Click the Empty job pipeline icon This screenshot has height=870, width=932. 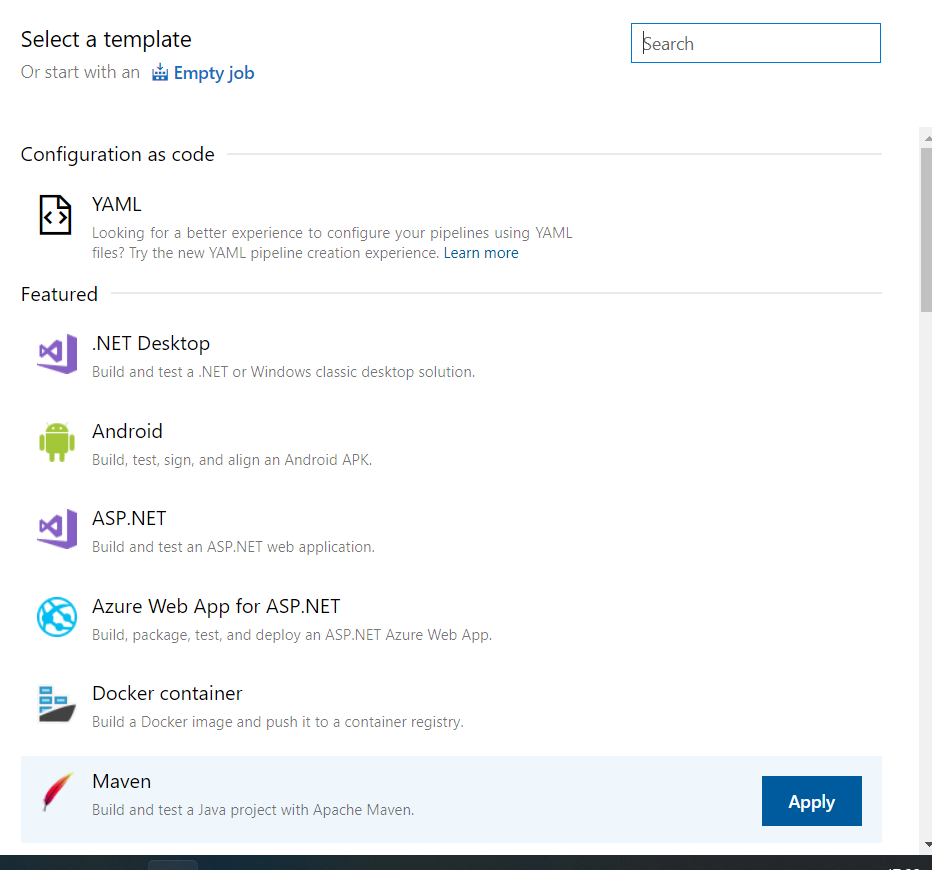pos(160,72)
